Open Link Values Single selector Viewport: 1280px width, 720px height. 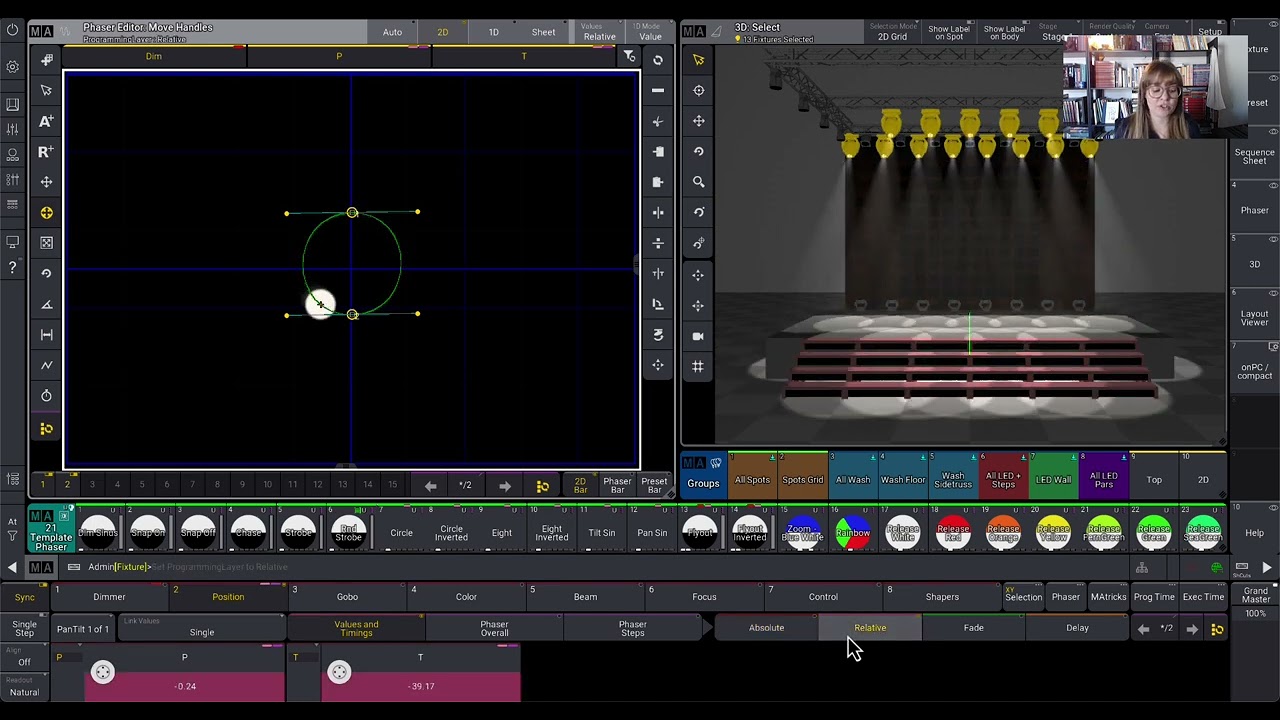pyautogui.click(x=202, y=629)
